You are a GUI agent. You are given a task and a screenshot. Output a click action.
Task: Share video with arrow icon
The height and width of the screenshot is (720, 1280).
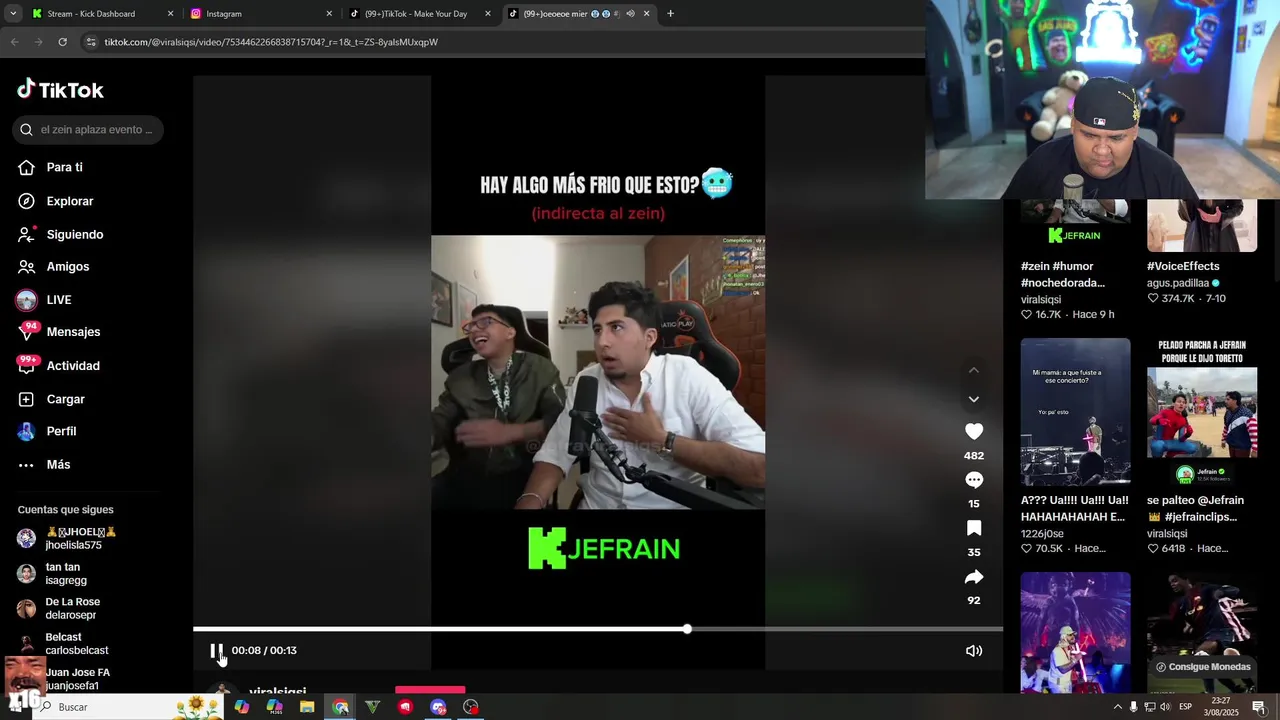pyautogui.click(x=974, y=577)
